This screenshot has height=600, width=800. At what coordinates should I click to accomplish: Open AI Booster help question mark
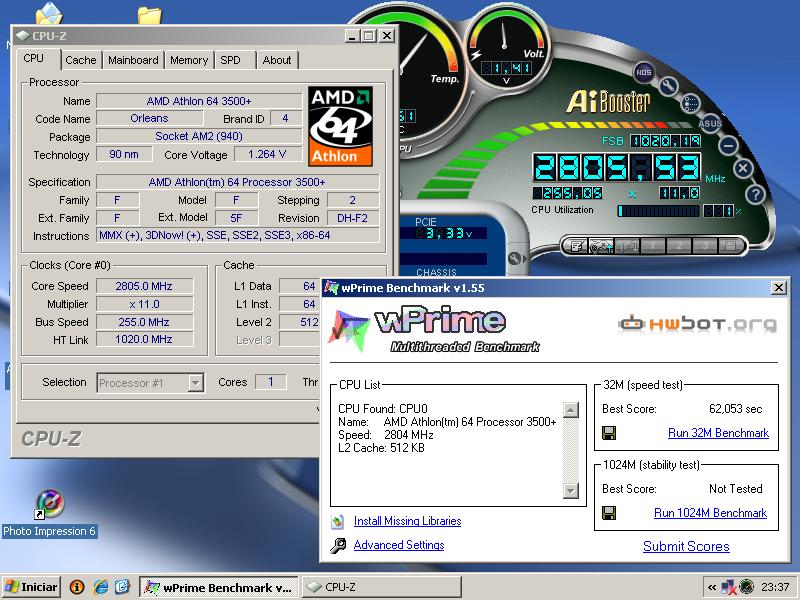pyautogui.click(x=755, y=194)
